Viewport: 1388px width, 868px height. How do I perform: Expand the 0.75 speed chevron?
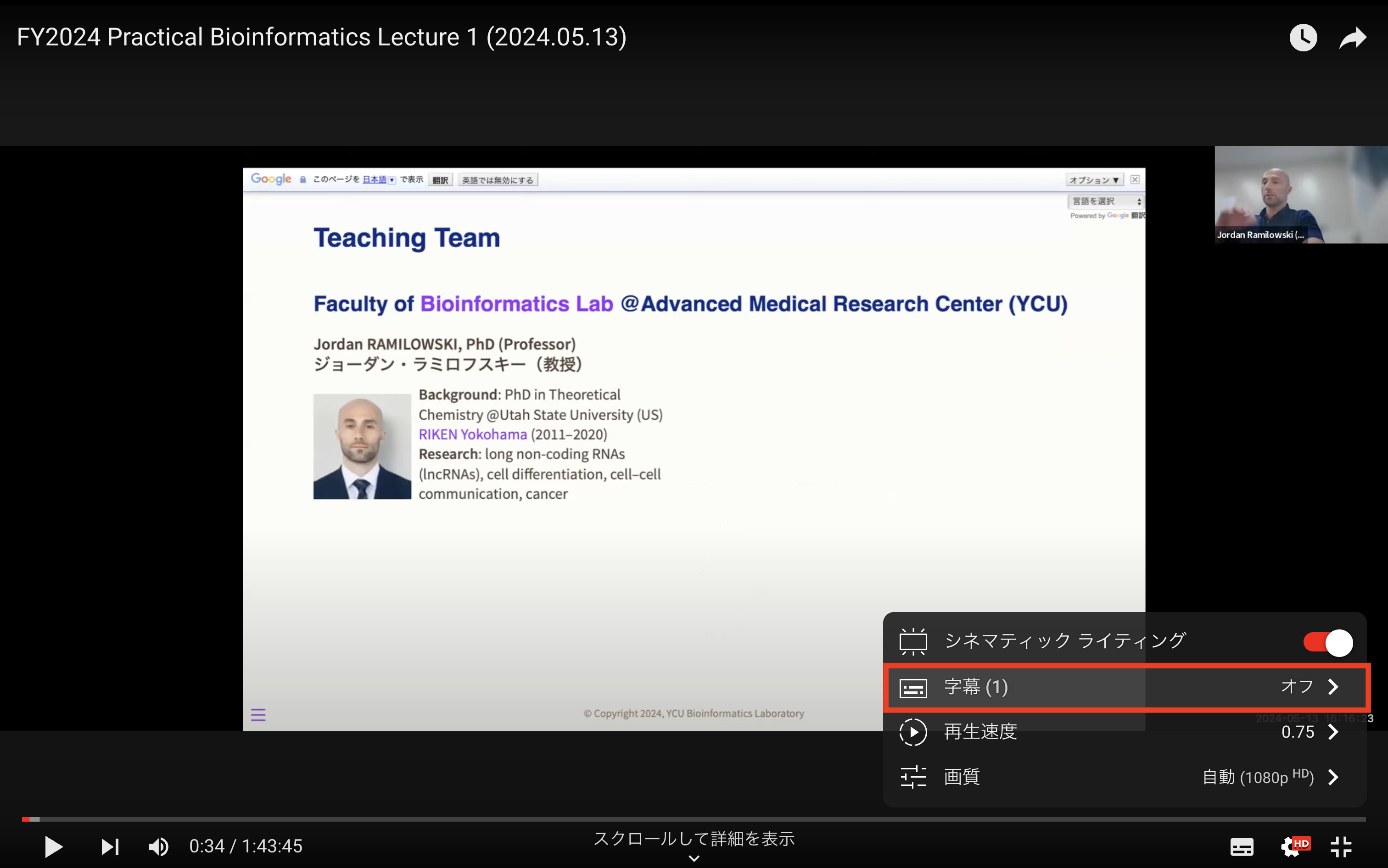coord(1334,732)
